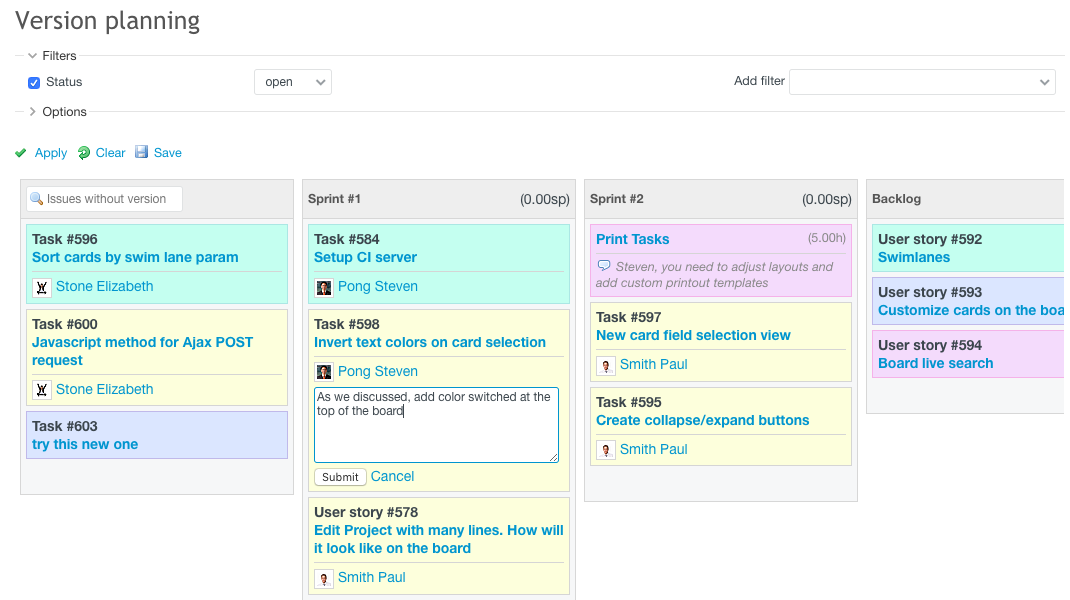Click the Sprint #2 column header
The height and width of the screenshot is (600, 1070).
[x=617, y=199]
